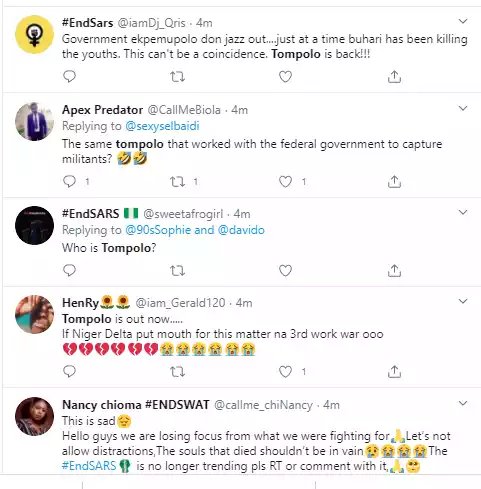Open options chevron on sweetafrogirl tweet

(463, 212)
